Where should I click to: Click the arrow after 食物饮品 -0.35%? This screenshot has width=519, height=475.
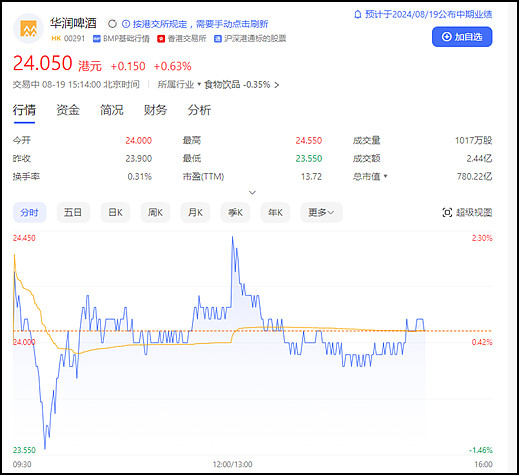coord(277,85)
